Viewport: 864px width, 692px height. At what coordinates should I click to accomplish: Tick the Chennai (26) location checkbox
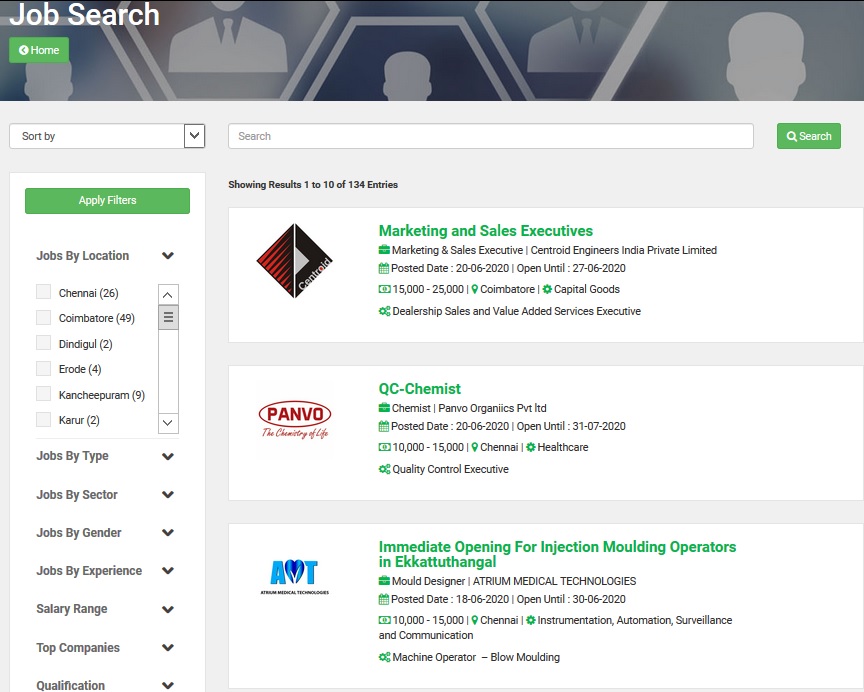(43, 292)
